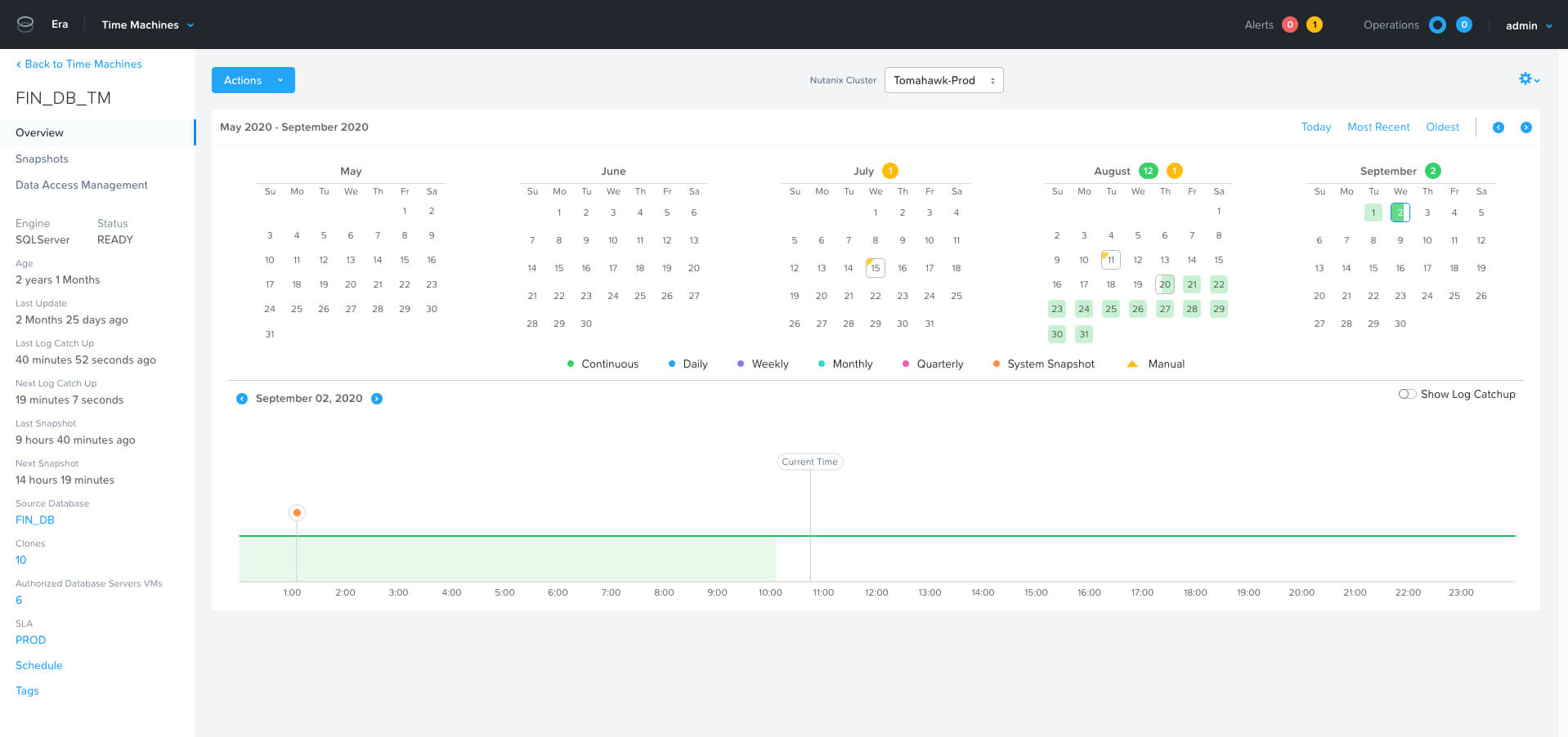Go to previous calendar range arrow
Image resolution: width=1568 pixels, height=737 pixels.
point(1498,127)
